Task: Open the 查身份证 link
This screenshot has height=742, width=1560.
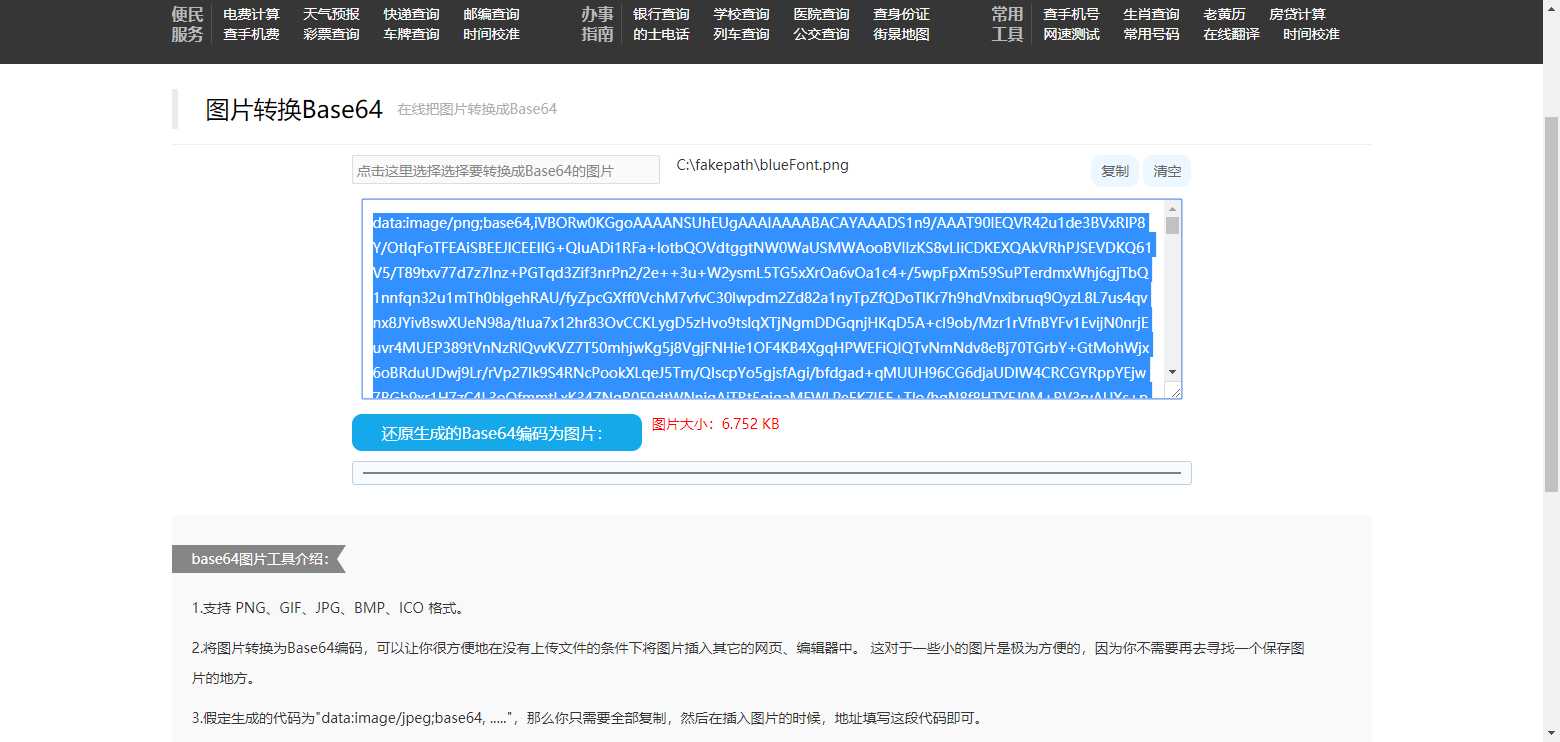Action: point(901,14)
